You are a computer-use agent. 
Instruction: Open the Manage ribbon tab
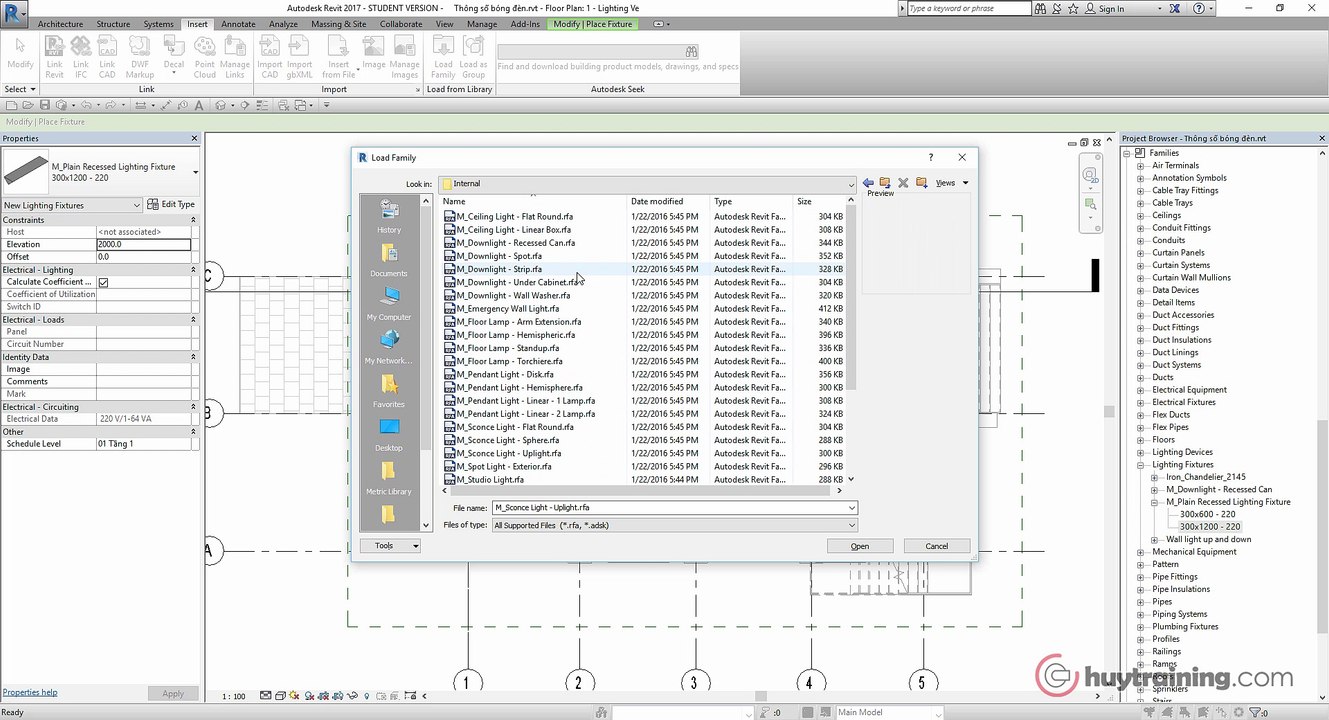(x=482, y=24)
